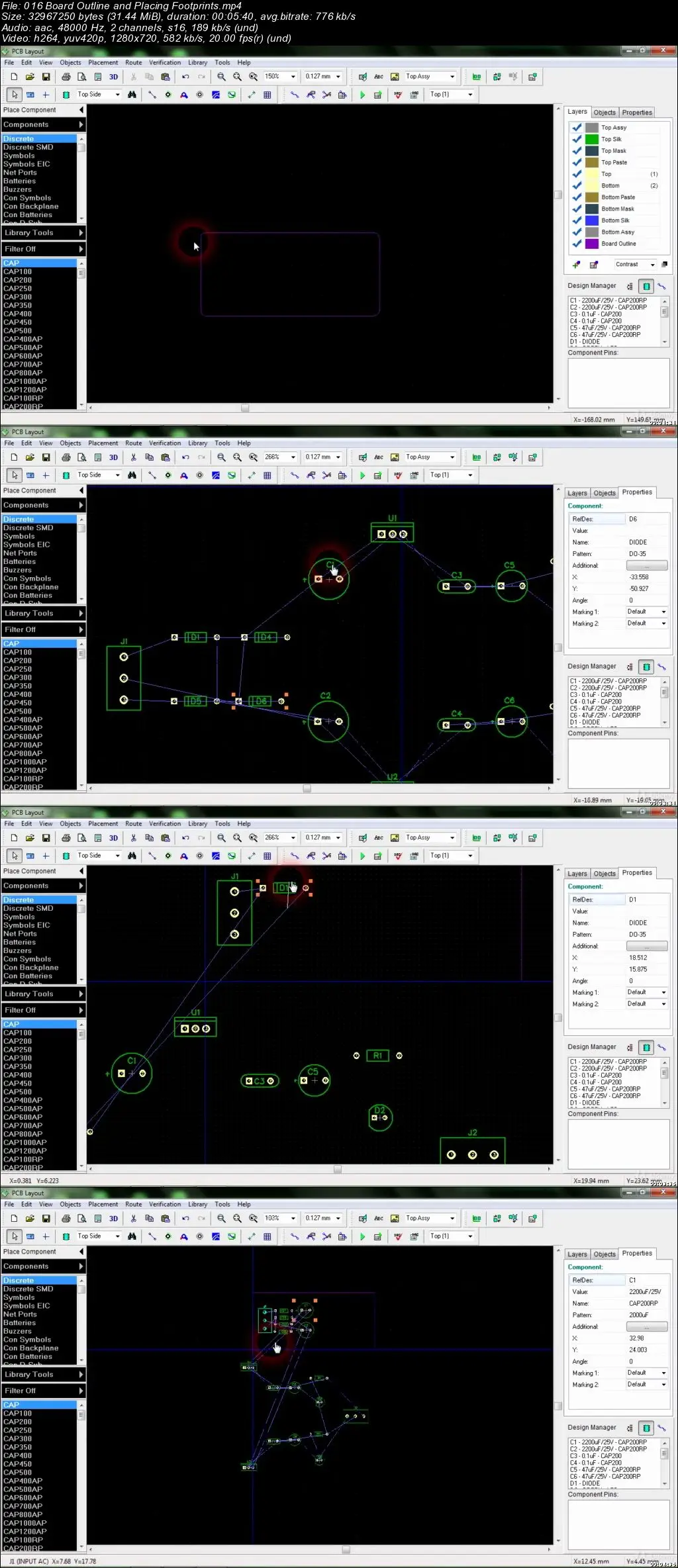Click Additional button for component D6
This screenshot has height=1568, width=678.
click(x=646, y=566)
